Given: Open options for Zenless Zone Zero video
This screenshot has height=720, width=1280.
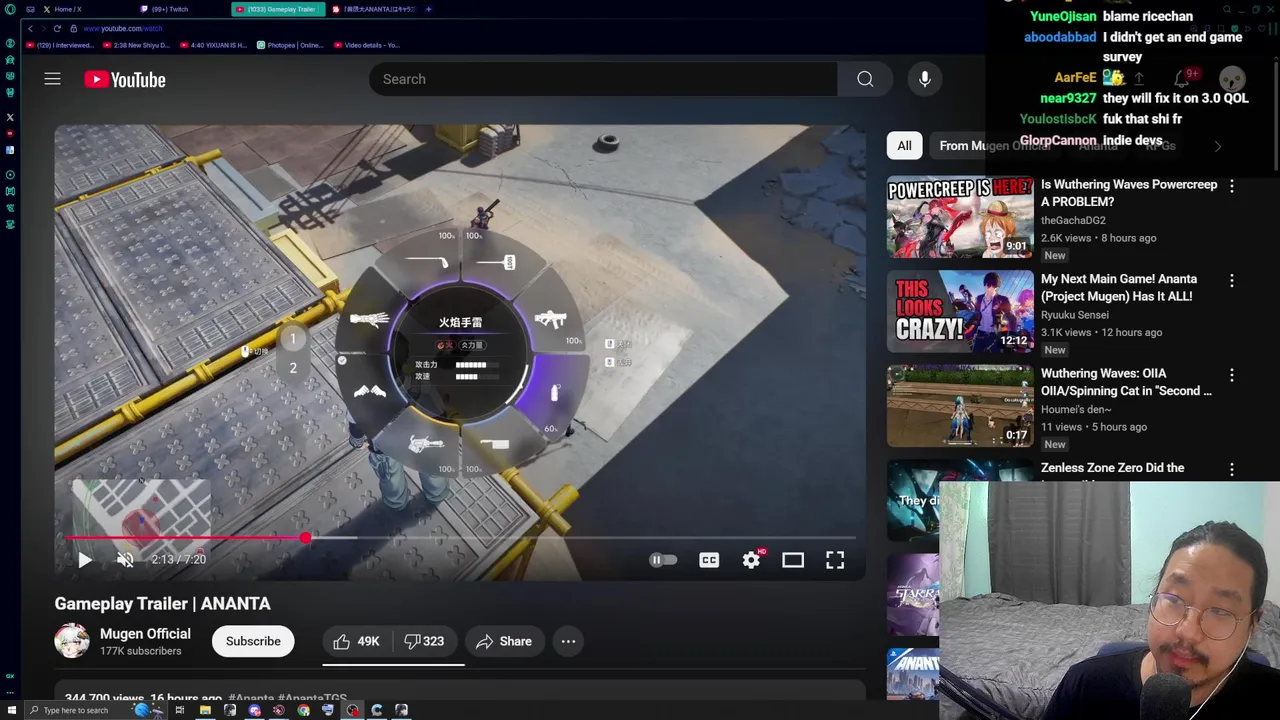Looking at the screenshot, I should click(1232, 469).
